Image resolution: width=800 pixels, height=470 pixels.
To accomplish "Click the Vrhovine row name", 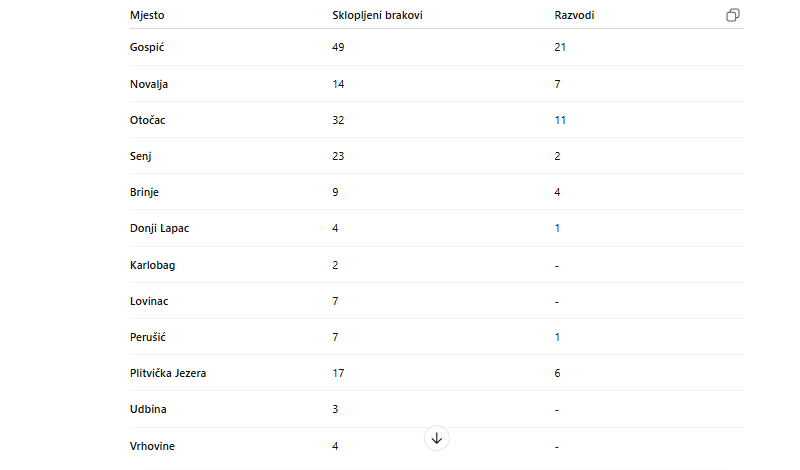I will (152, 446).
